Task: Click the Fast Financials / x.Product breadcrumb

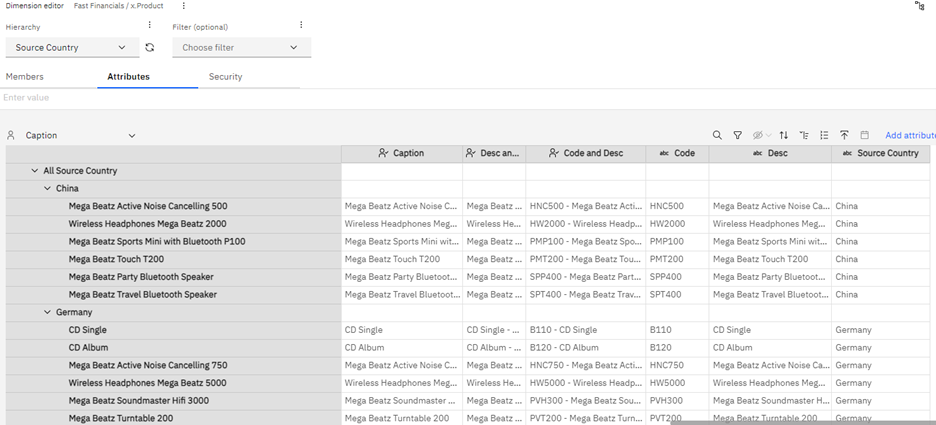Action: click(119, 6)
